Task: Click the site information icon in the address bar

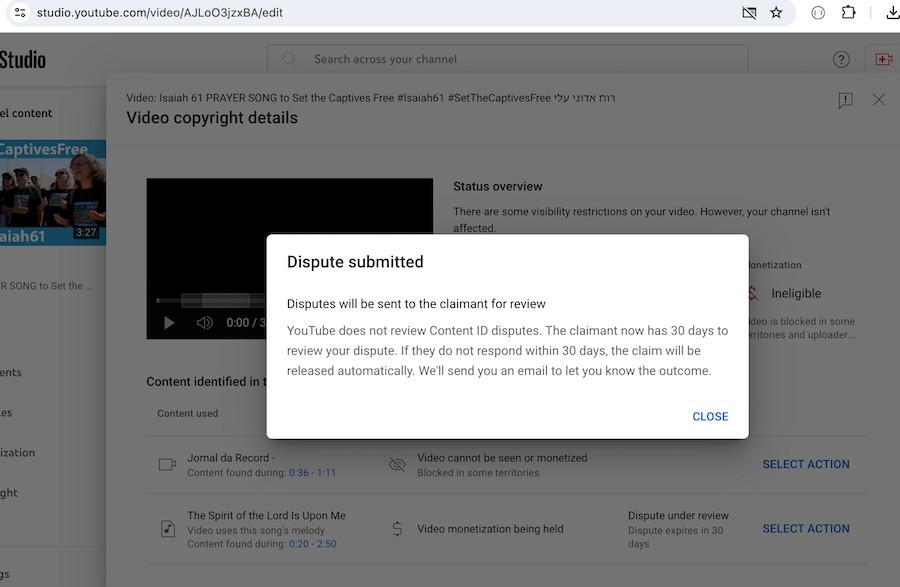Action: coord(19,13)
